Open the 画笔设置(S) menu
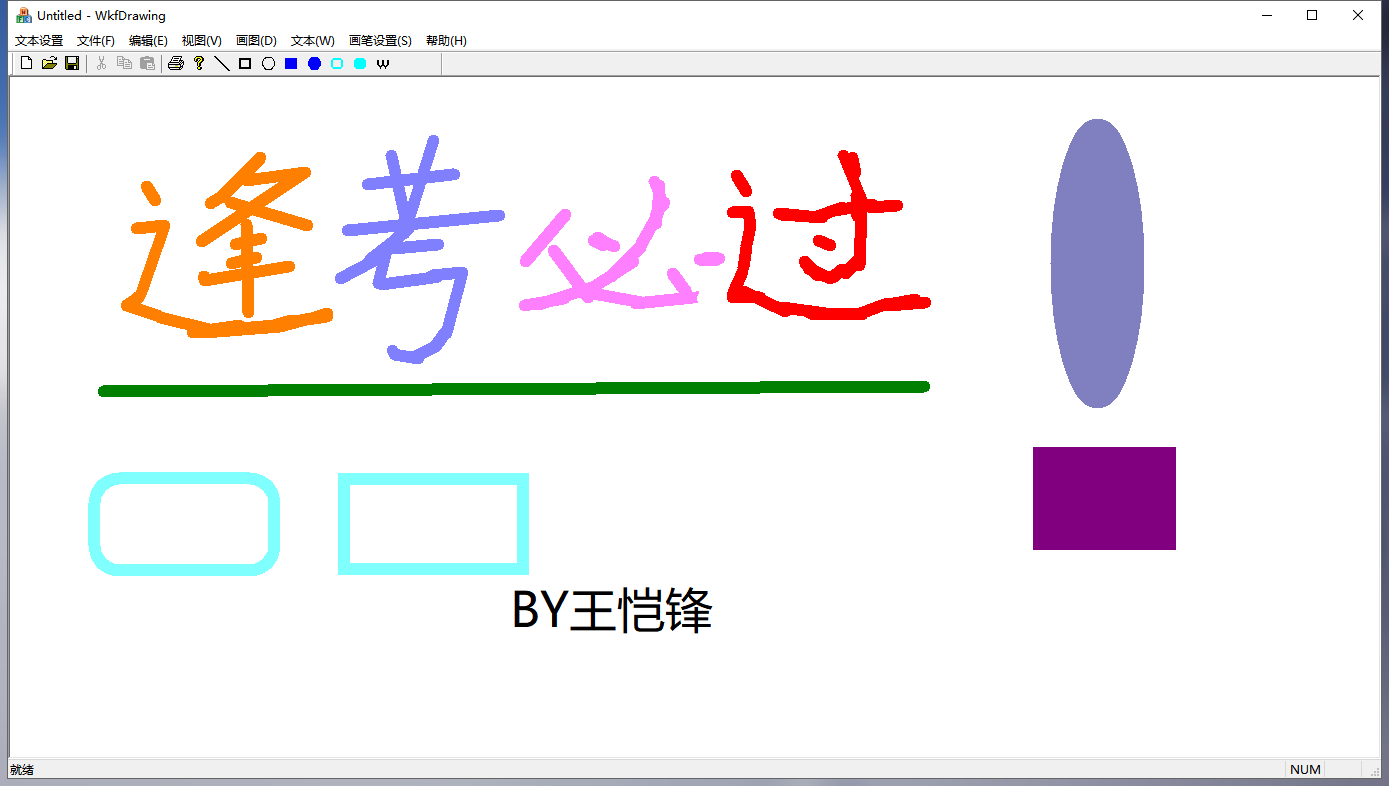 [380, 41]
